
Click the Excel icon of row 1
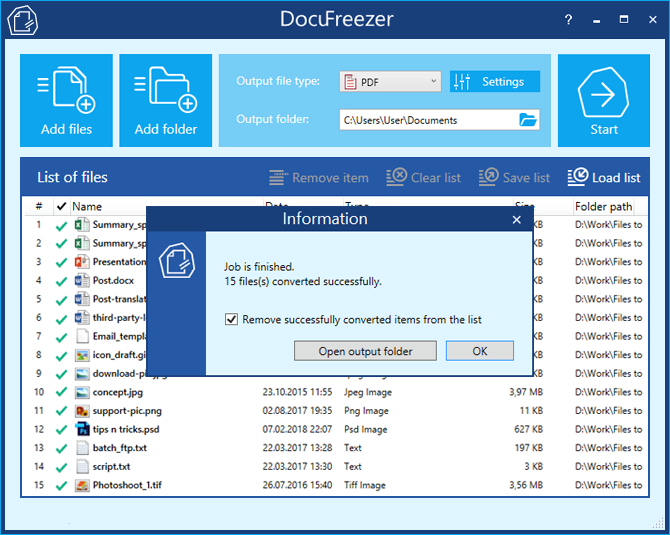pyautogui.click(x=82, y=224)
